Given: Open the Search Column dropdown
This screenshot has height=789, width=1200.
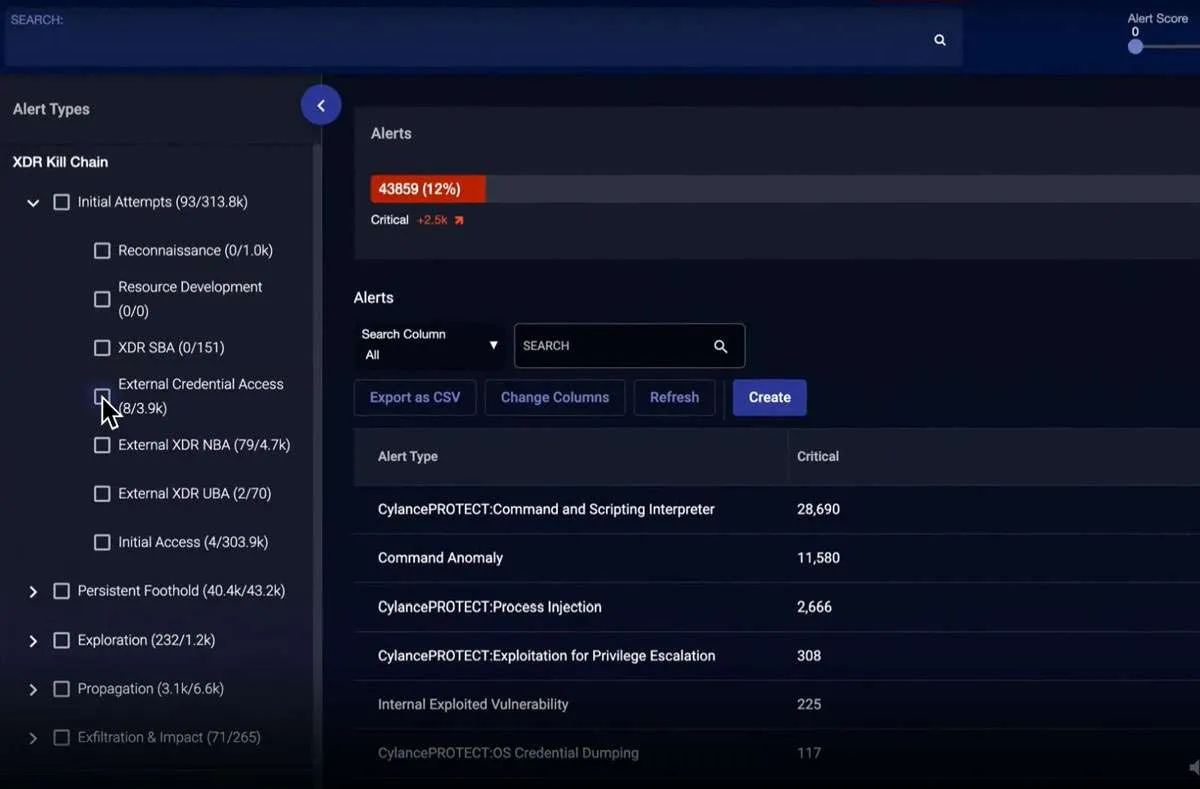Looking at the screenshot, I should coord(430,345).
